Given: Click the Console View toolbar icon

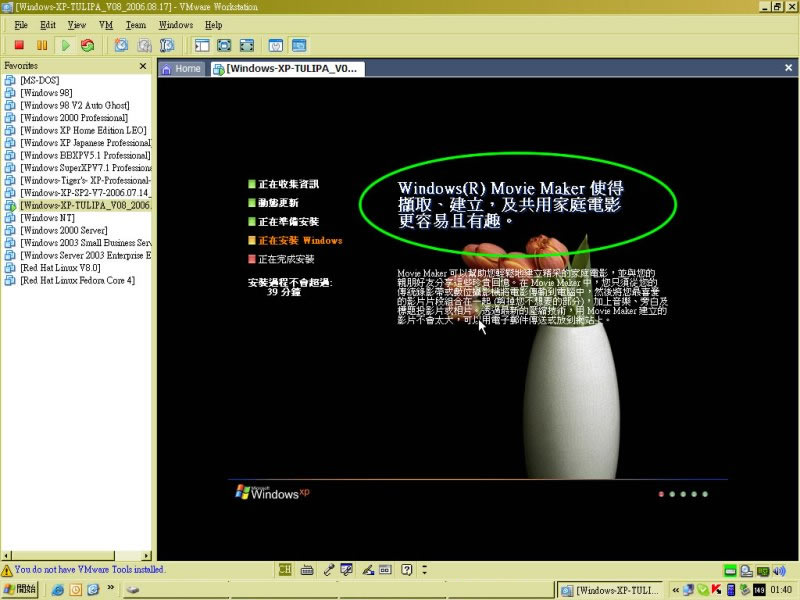Looking at the screenshot, I should tap(299, 45).
